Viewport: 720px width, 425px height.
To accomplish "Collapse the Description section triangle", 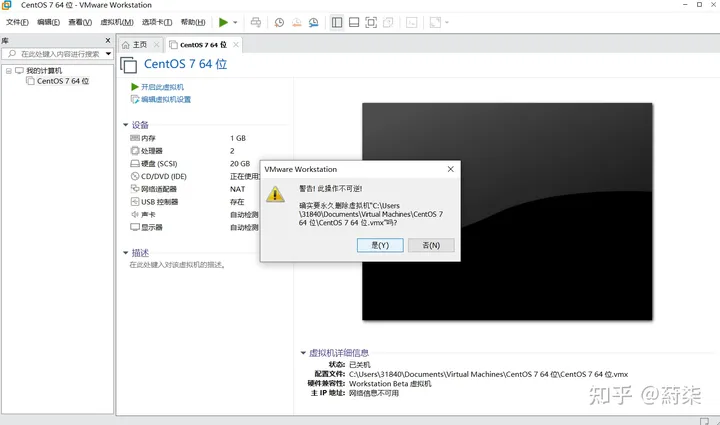I will pyautogui.click(x=125, y=252).
